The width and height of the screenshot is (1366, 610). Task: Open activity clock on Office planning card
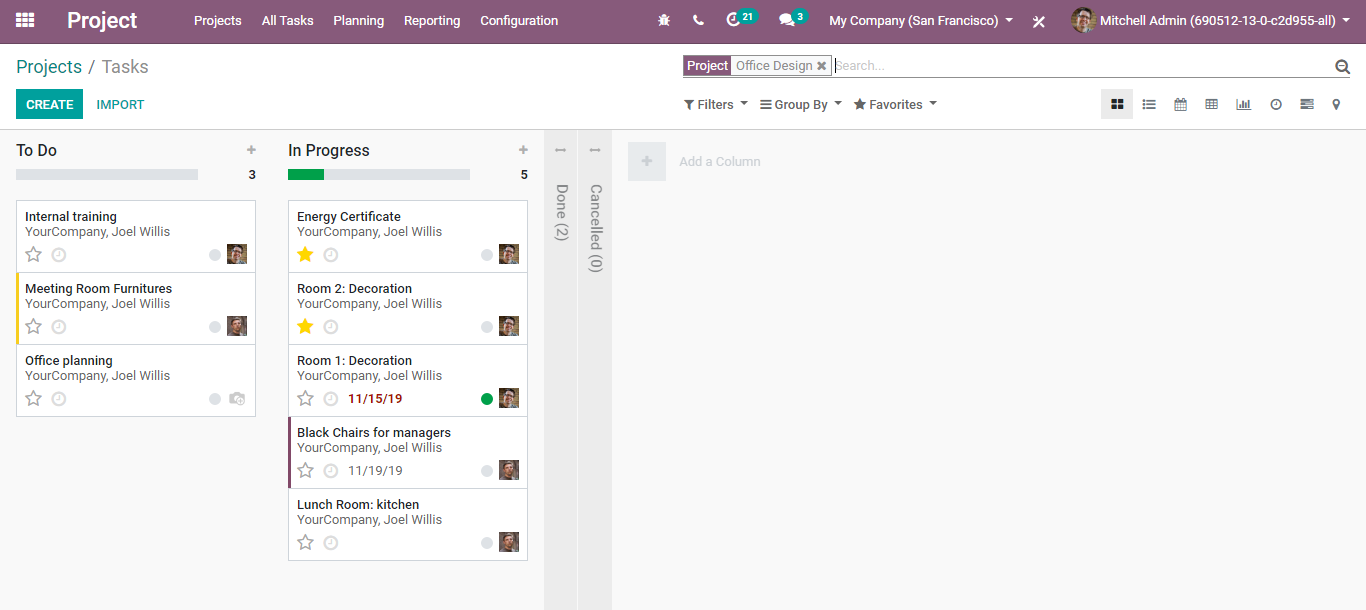(59, 399)
